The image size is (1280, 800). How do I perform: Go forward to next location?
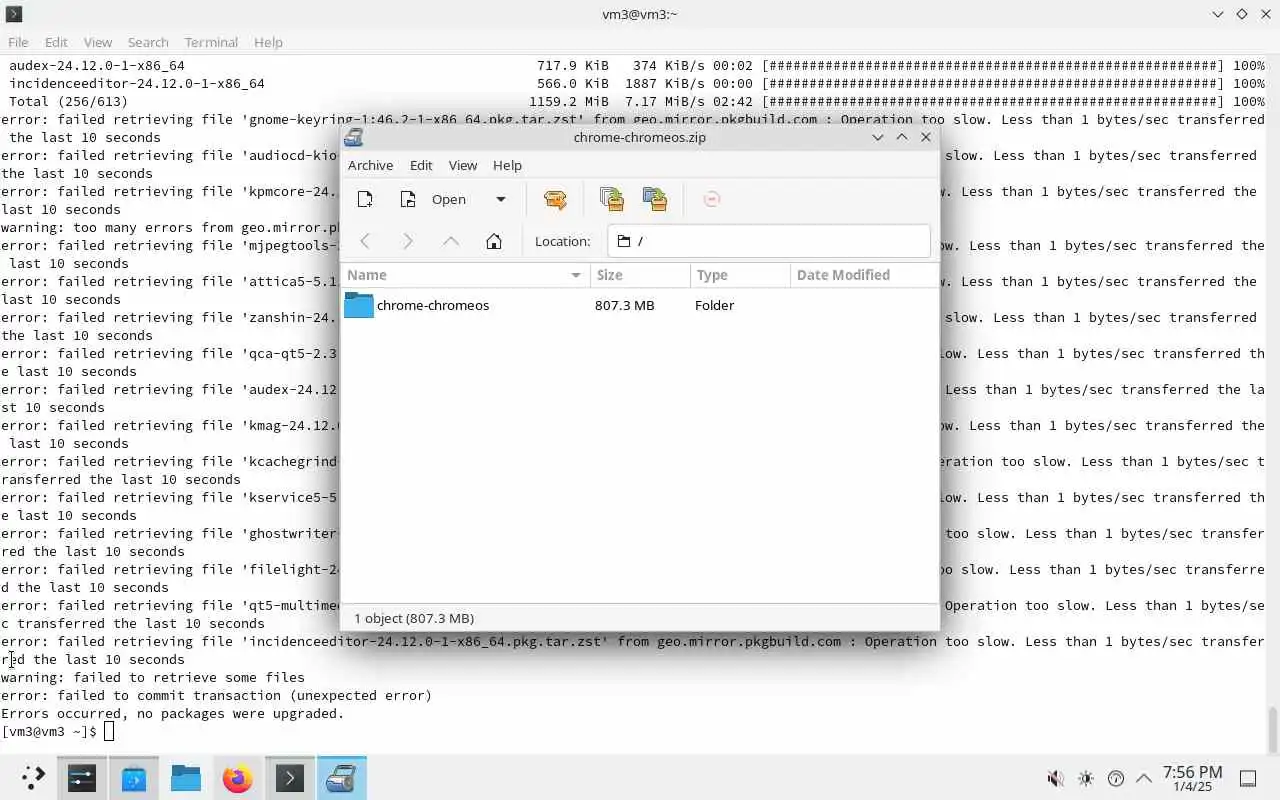408,241
